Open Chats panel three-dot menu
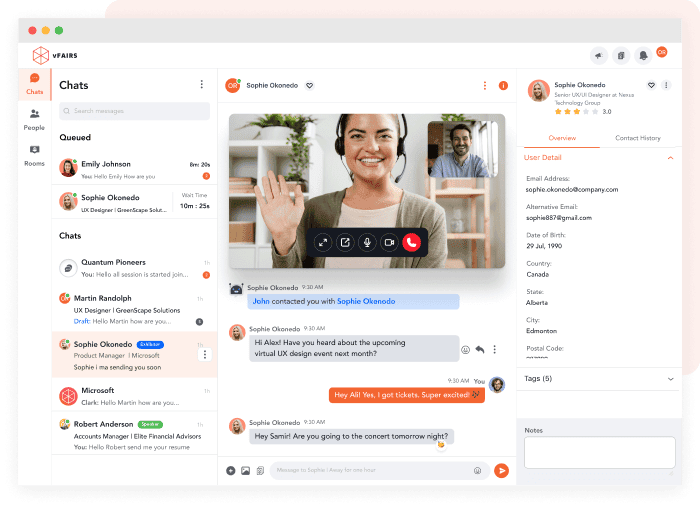The width and height of the screenshot is (700, 512). (x=202, y=85)
